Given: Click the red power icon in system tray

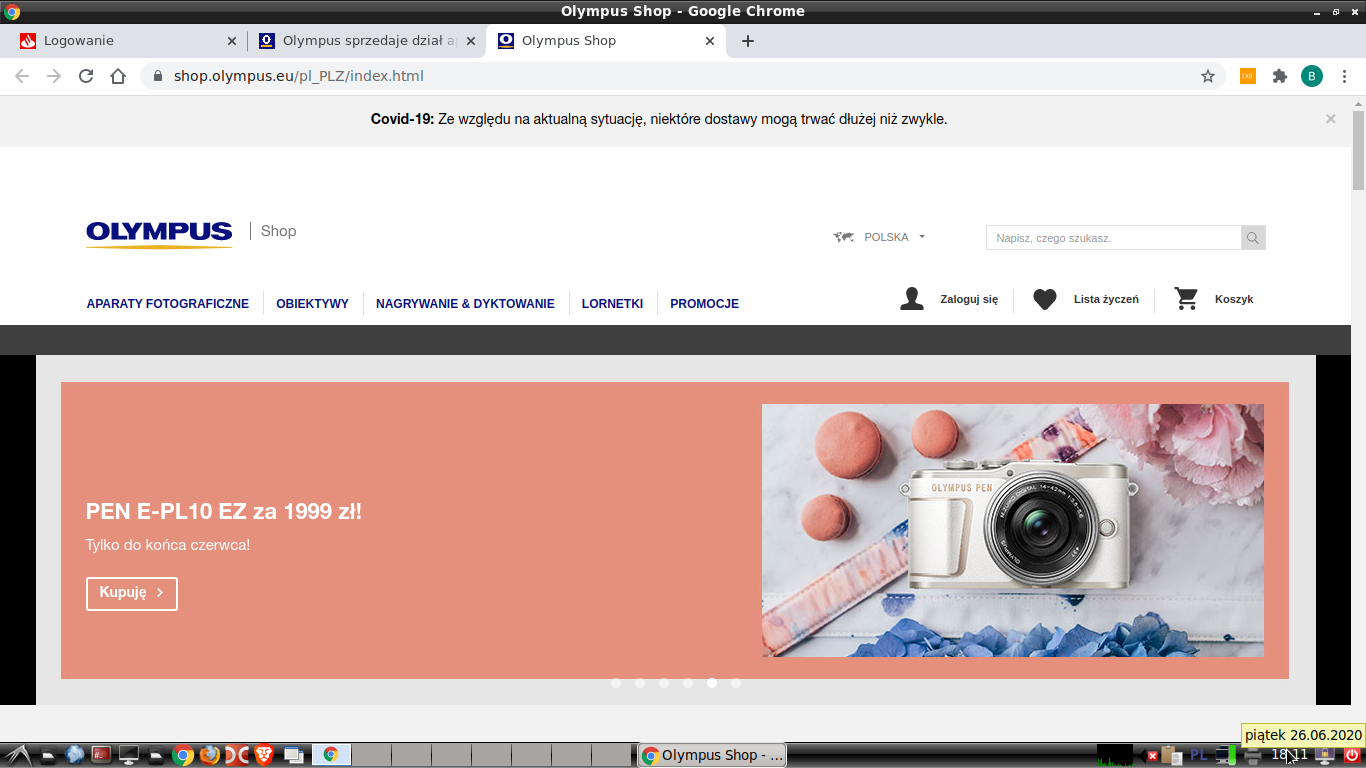Looking at the screenshot, I should tap(1351, 755).
